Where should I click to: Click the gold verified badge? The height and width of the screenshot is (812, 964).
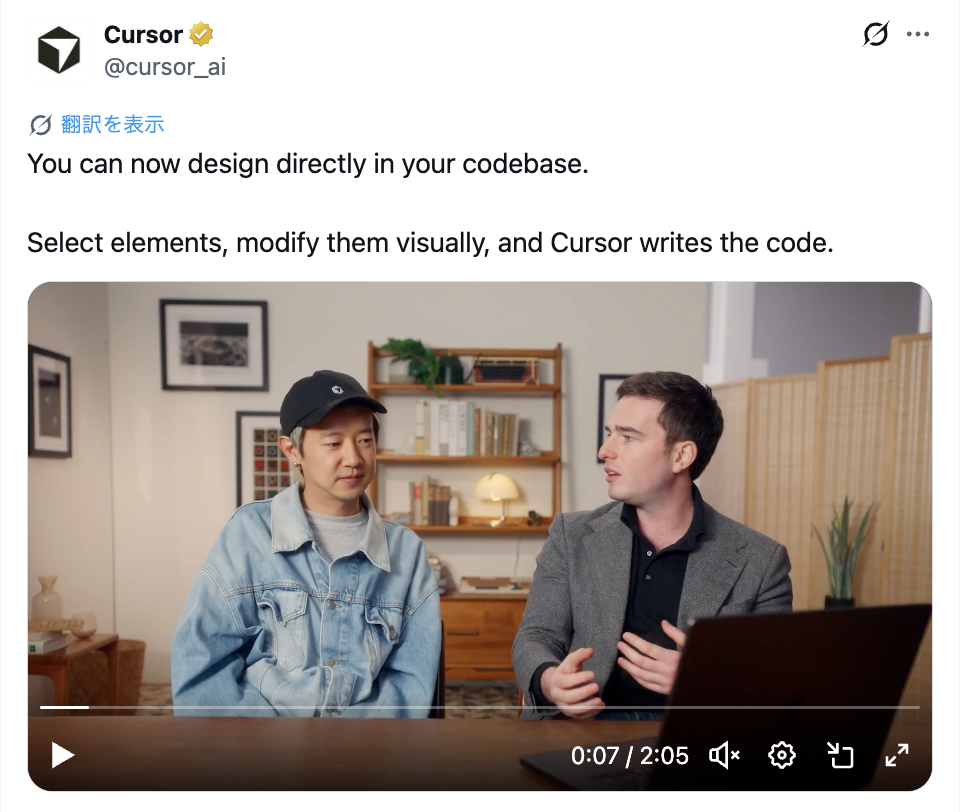click(201, 34)
